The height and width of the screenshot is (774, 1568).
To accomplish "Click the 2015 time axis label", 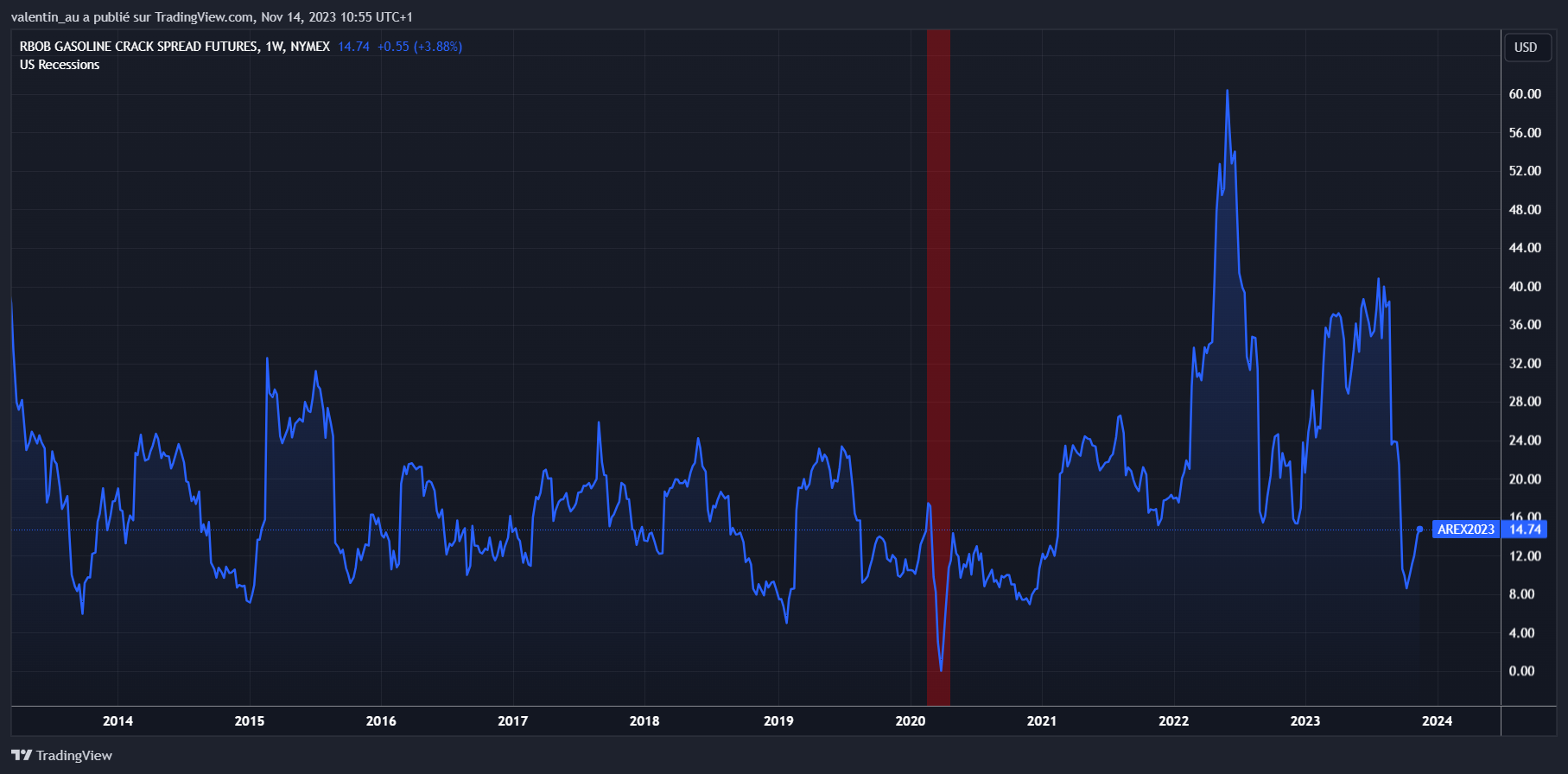I will (250, 721).
